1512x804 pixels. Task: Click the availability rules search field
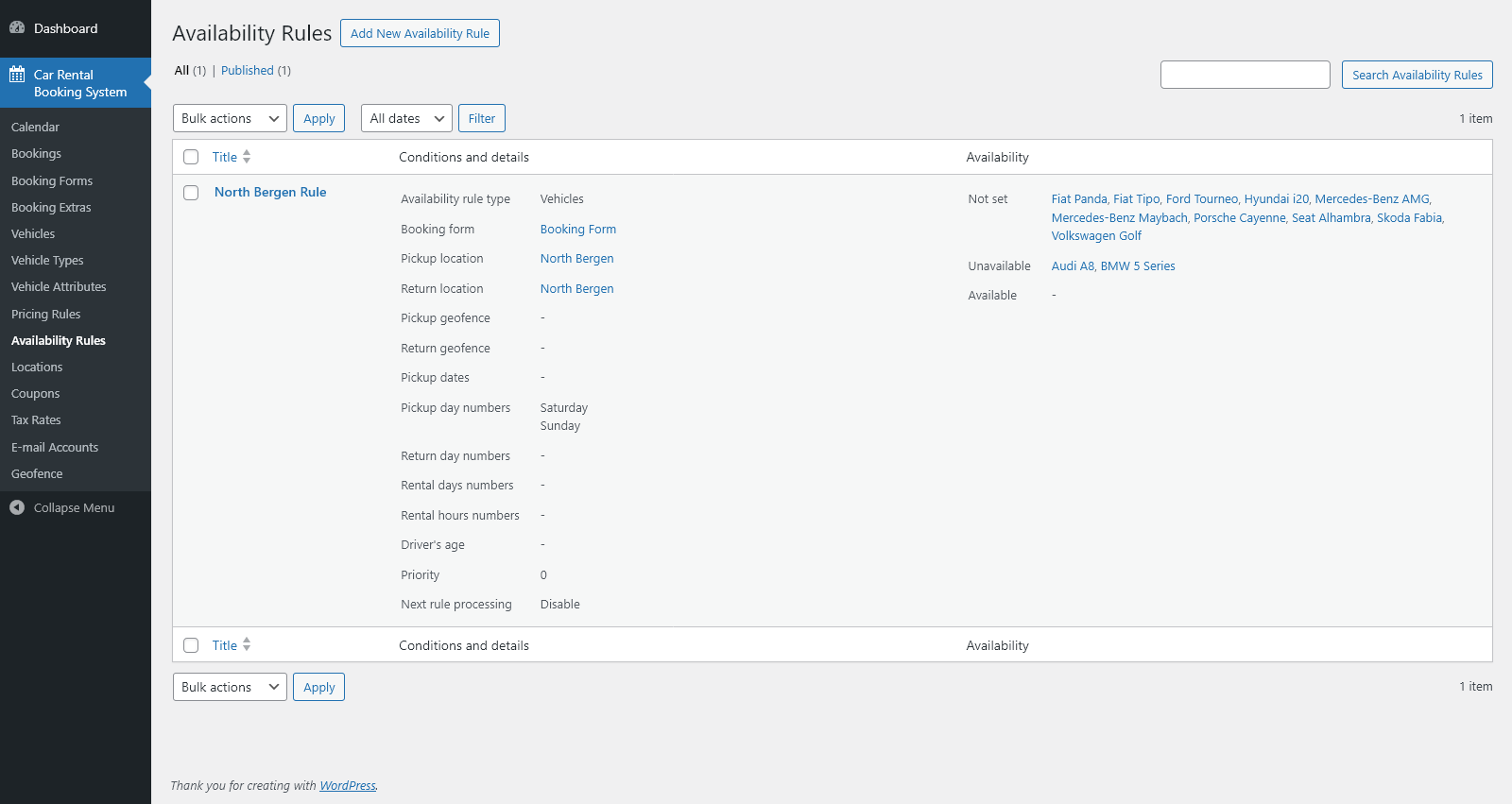coord(1245,76)
